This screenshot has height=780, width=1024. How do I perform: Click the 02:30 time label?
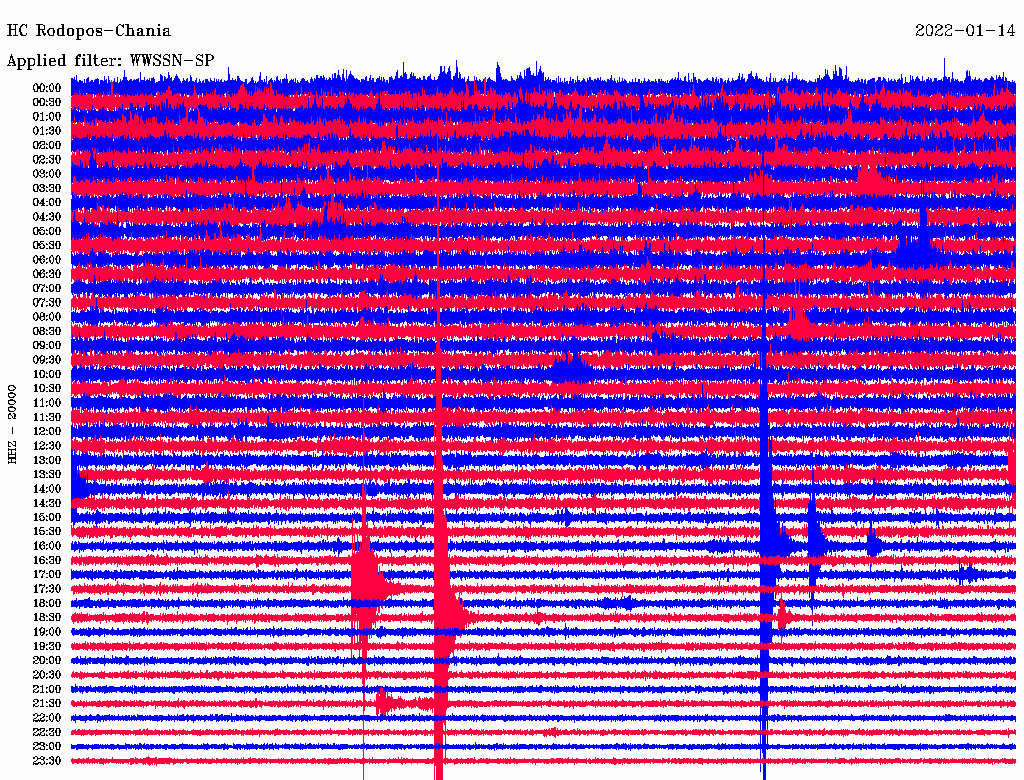tap(46, 159)
